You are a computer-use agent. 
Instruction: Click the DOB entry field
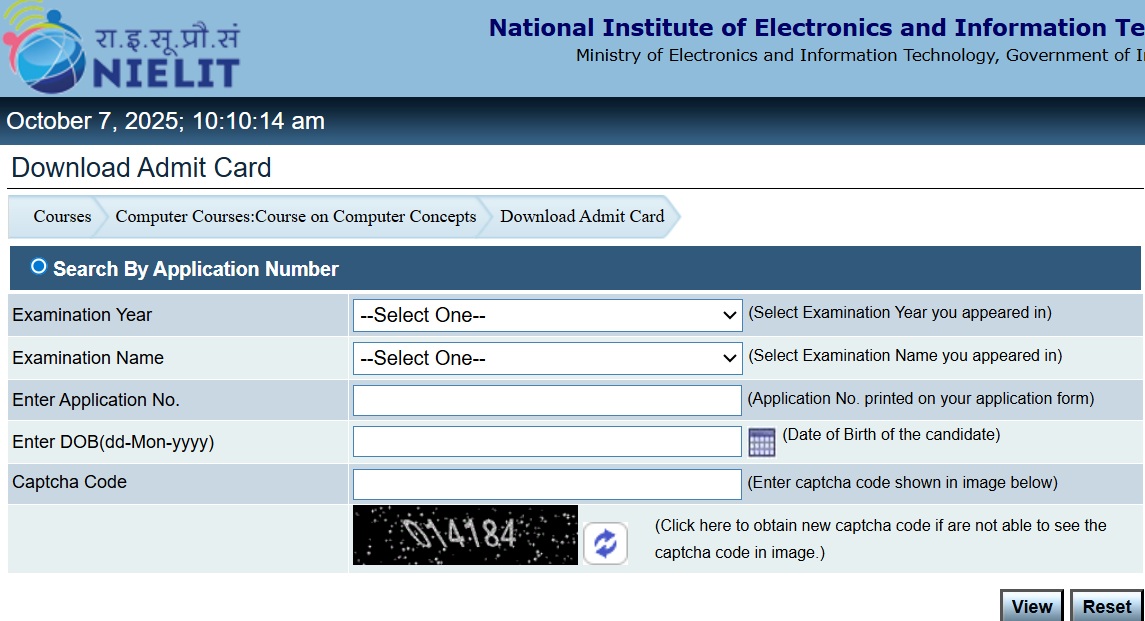point(546,440)
